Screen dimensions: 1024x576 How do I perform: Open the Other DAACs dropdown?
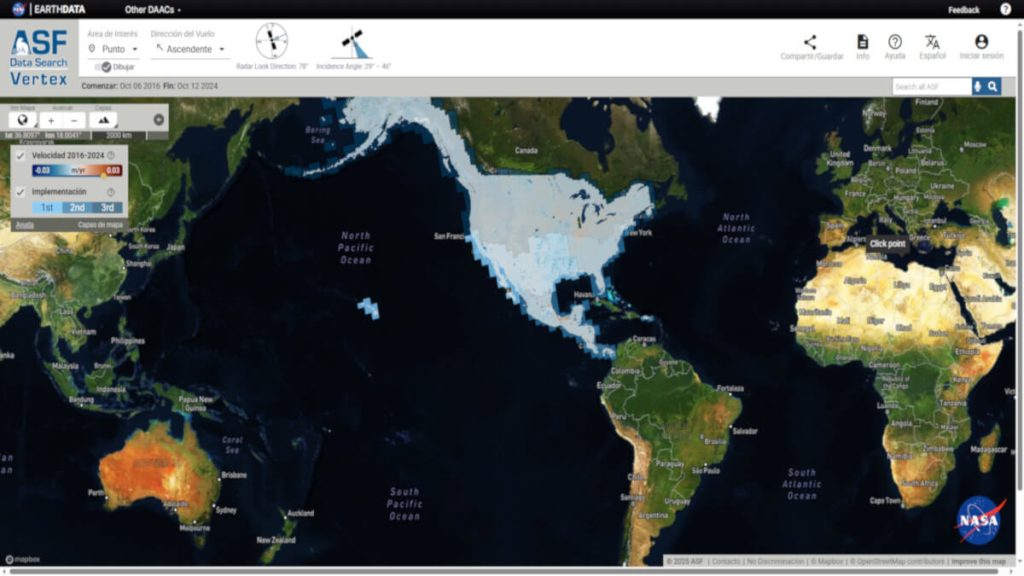[152, 10]
